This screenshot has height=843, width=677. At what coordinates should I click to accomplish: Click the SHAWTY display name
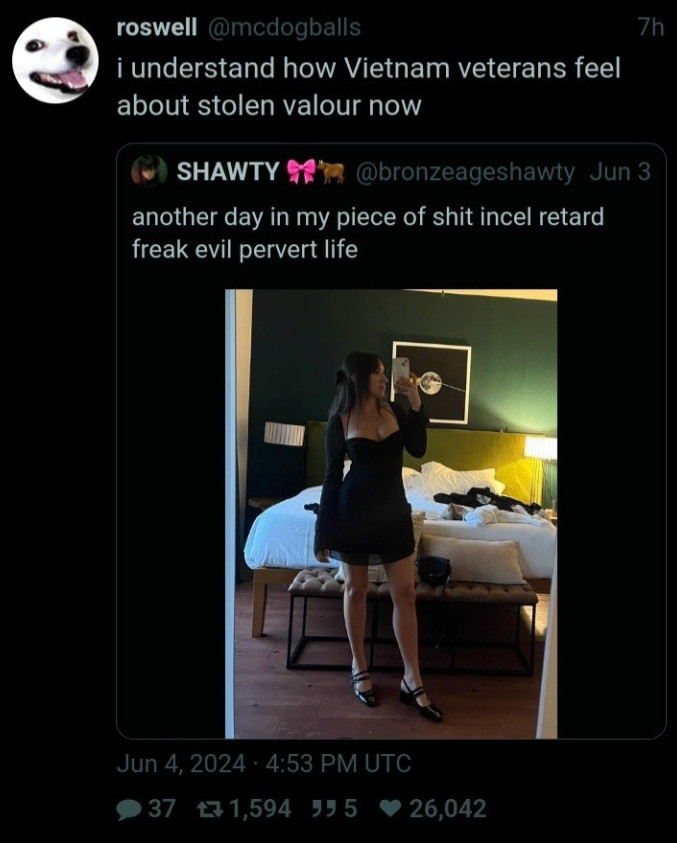click(228, 171)
